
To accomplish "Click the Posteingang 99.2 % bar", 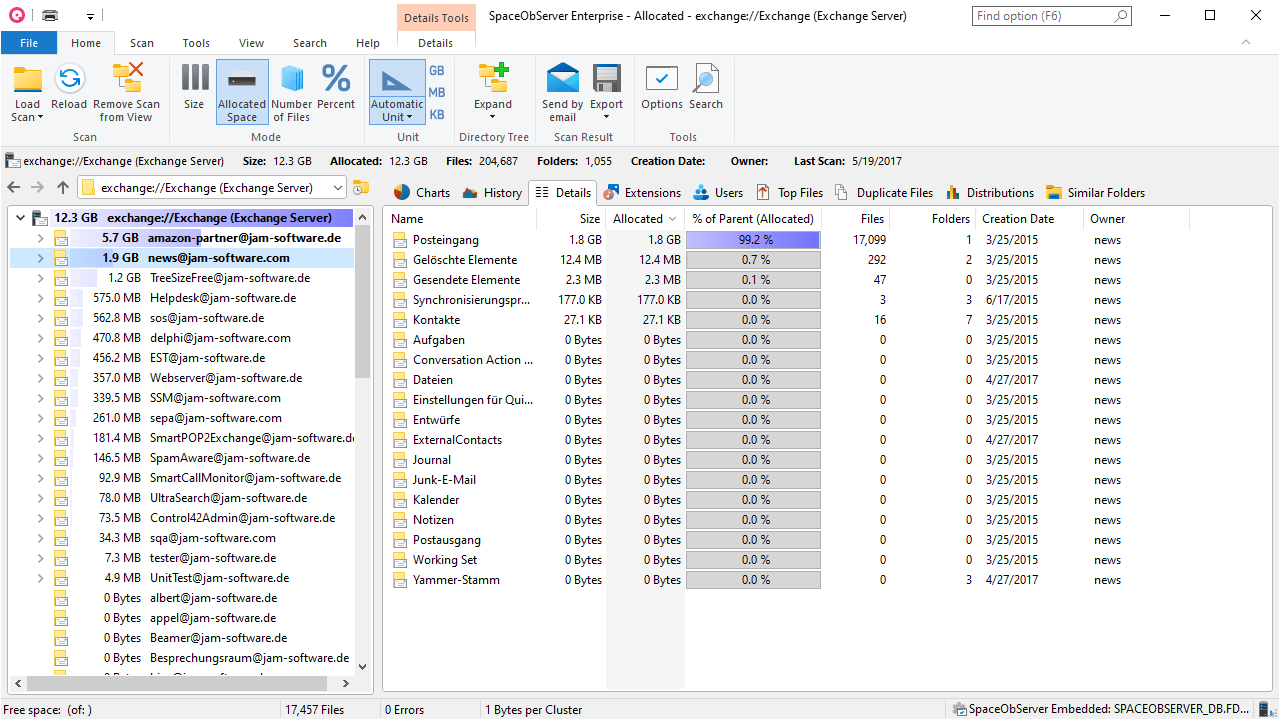I will click(x=753, y=240).
